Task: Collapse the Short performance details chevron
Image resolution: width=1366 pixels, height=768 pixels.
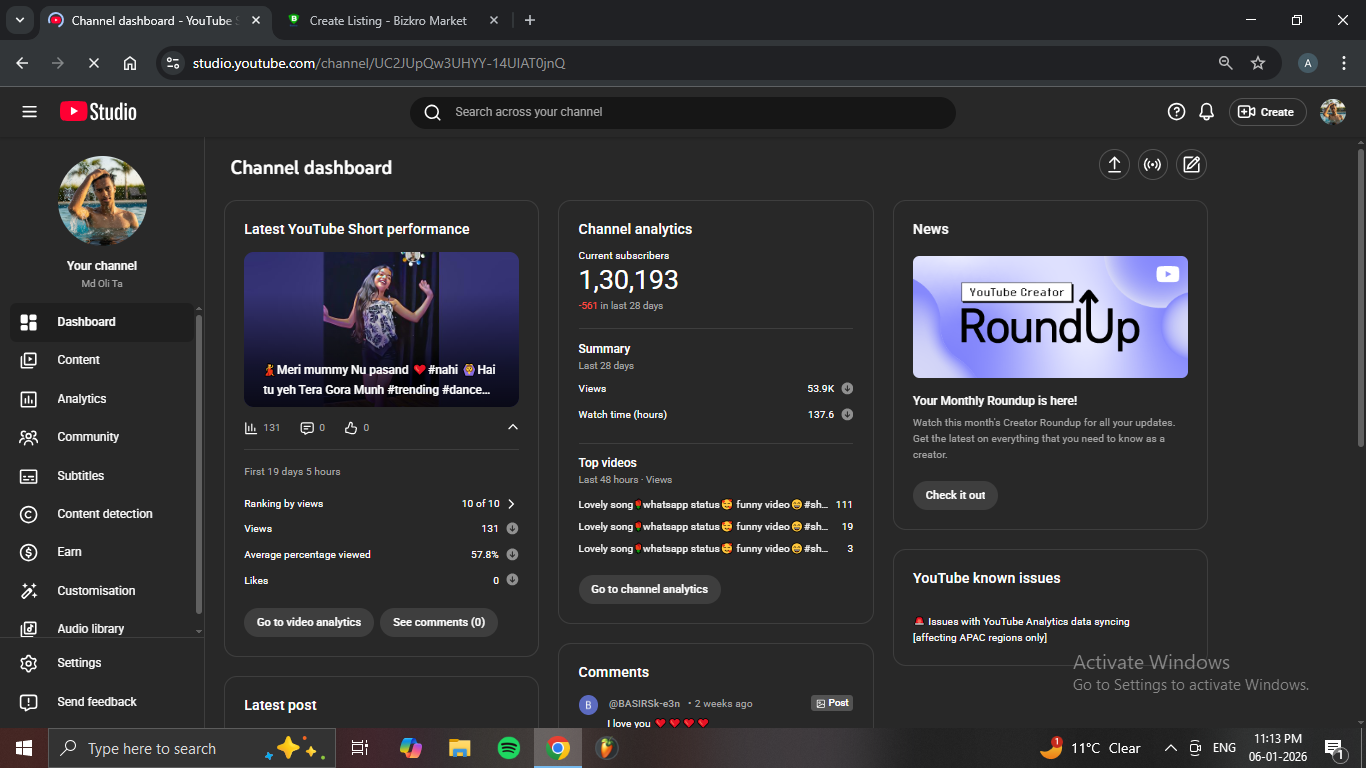Action: coord(513,428)
